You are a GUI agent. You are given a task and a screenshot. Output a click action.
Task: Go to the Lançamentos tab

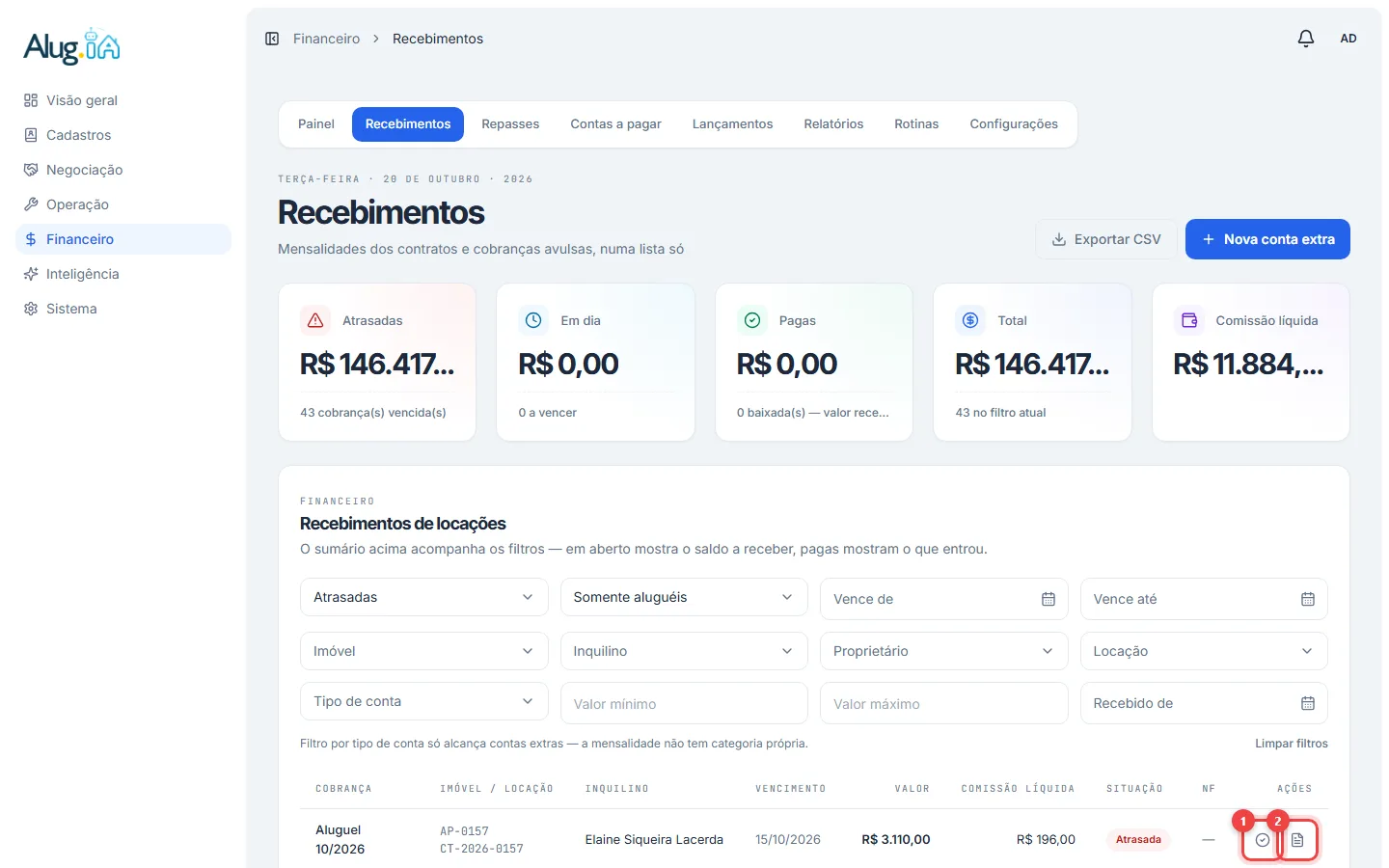(732, 124)
